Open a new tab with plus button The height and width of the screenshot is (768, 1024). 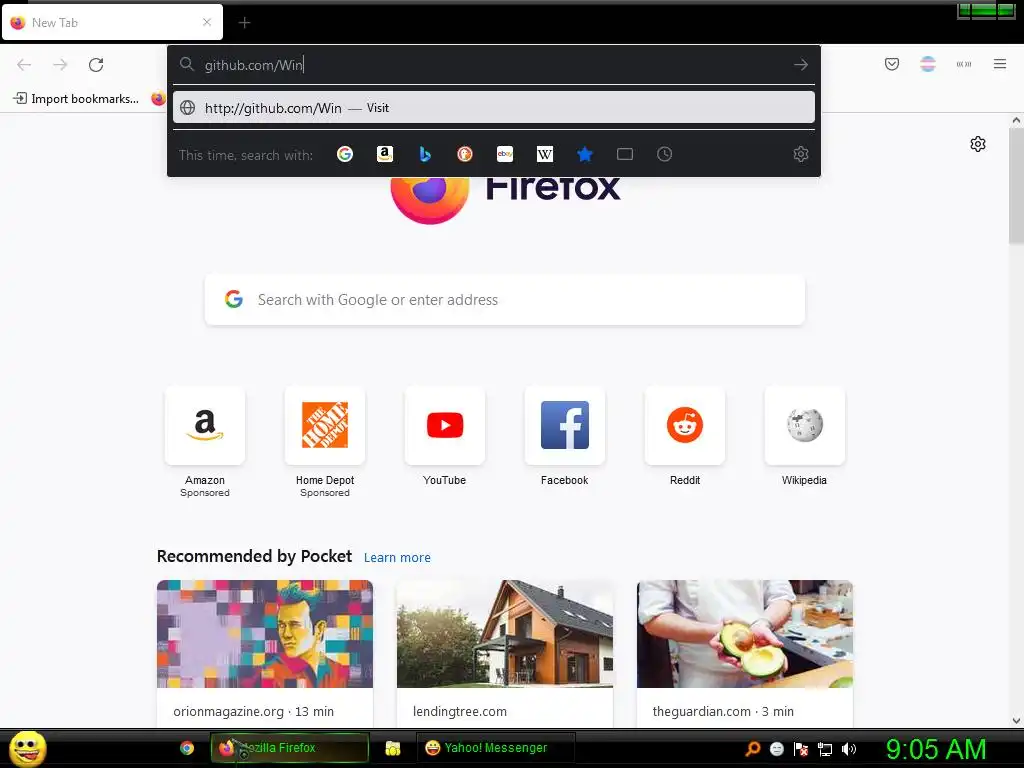click(x=244, y=23)
